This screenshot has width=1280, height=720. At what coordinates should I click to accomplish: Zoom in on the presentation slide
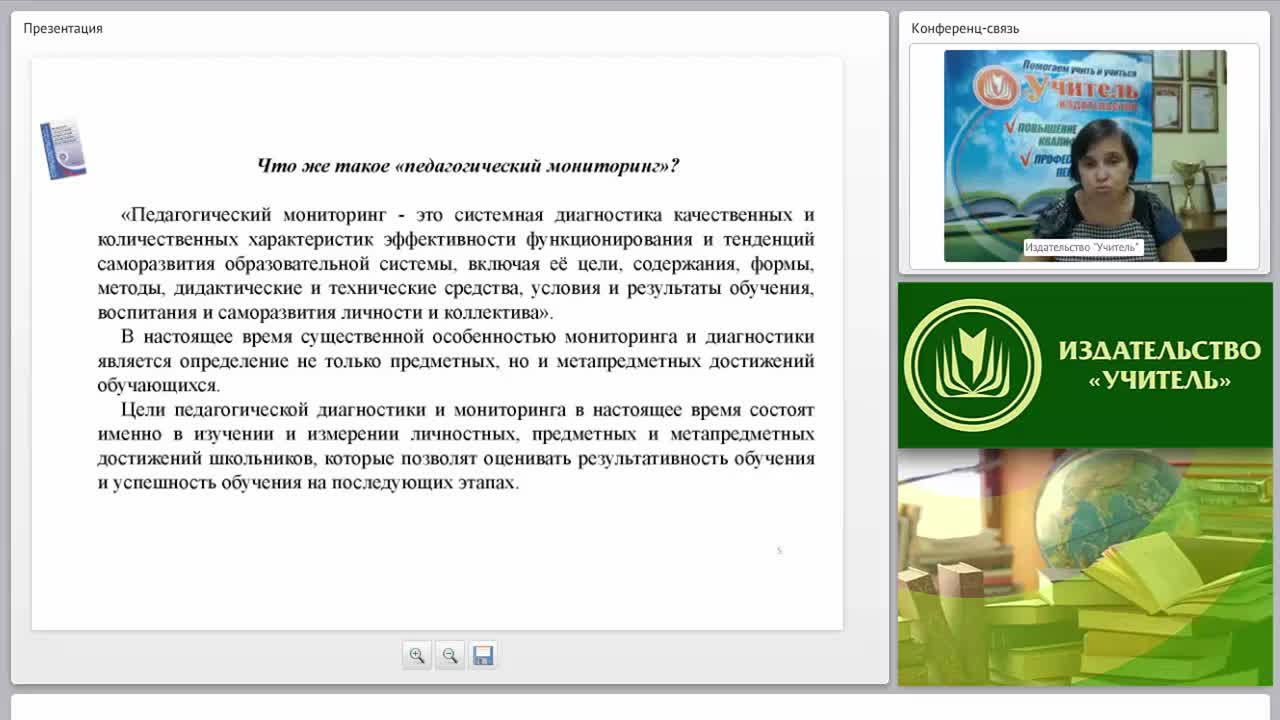point(417,656)
